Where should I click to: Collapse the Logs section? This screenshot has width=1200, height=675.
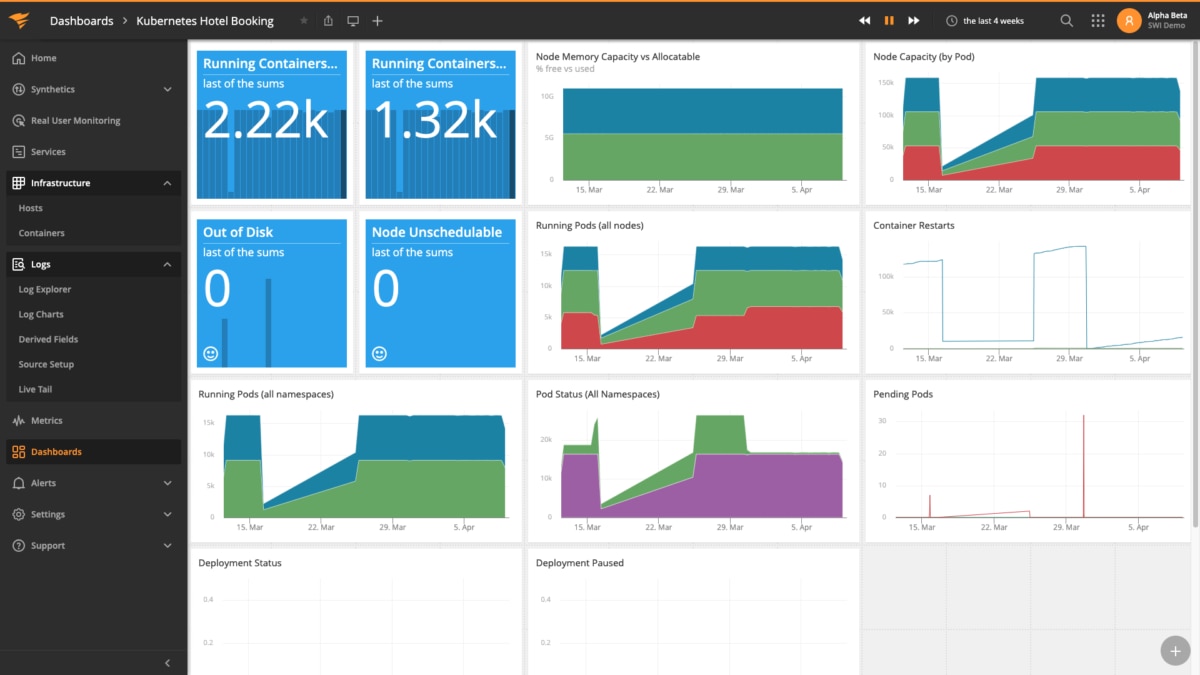click(168, 264)
